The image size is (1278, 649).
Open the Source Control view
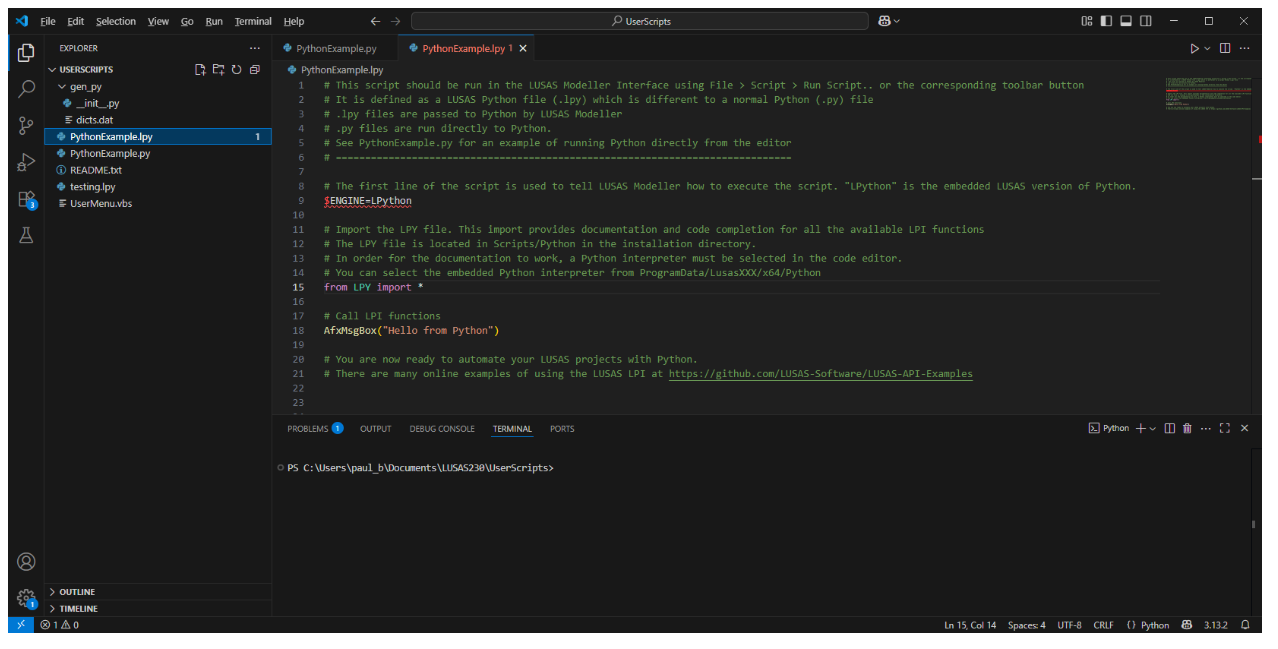click(26, 126)
